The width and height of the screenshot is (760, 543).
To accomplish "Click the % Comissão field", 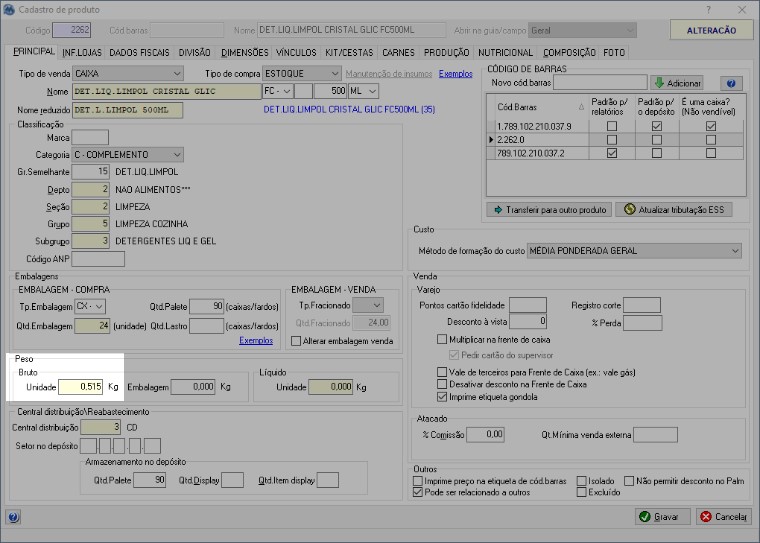I will click(x=485, y=434).
